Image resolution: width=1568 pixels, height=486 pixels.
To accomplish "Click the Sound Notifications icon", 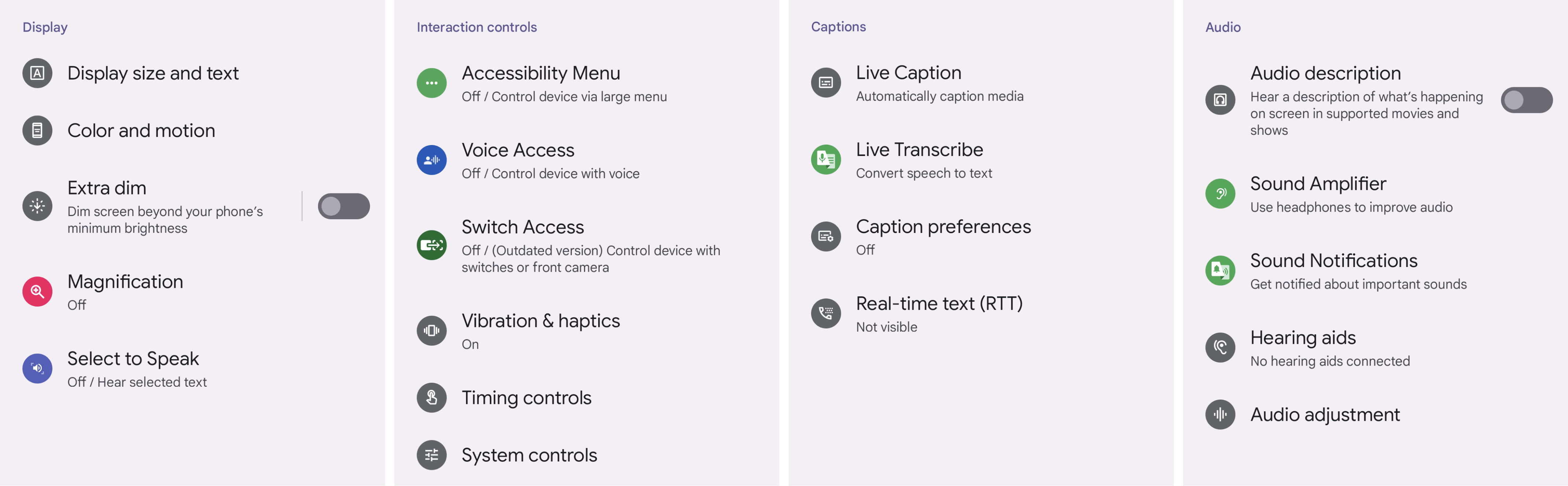I will point(1220,271).
